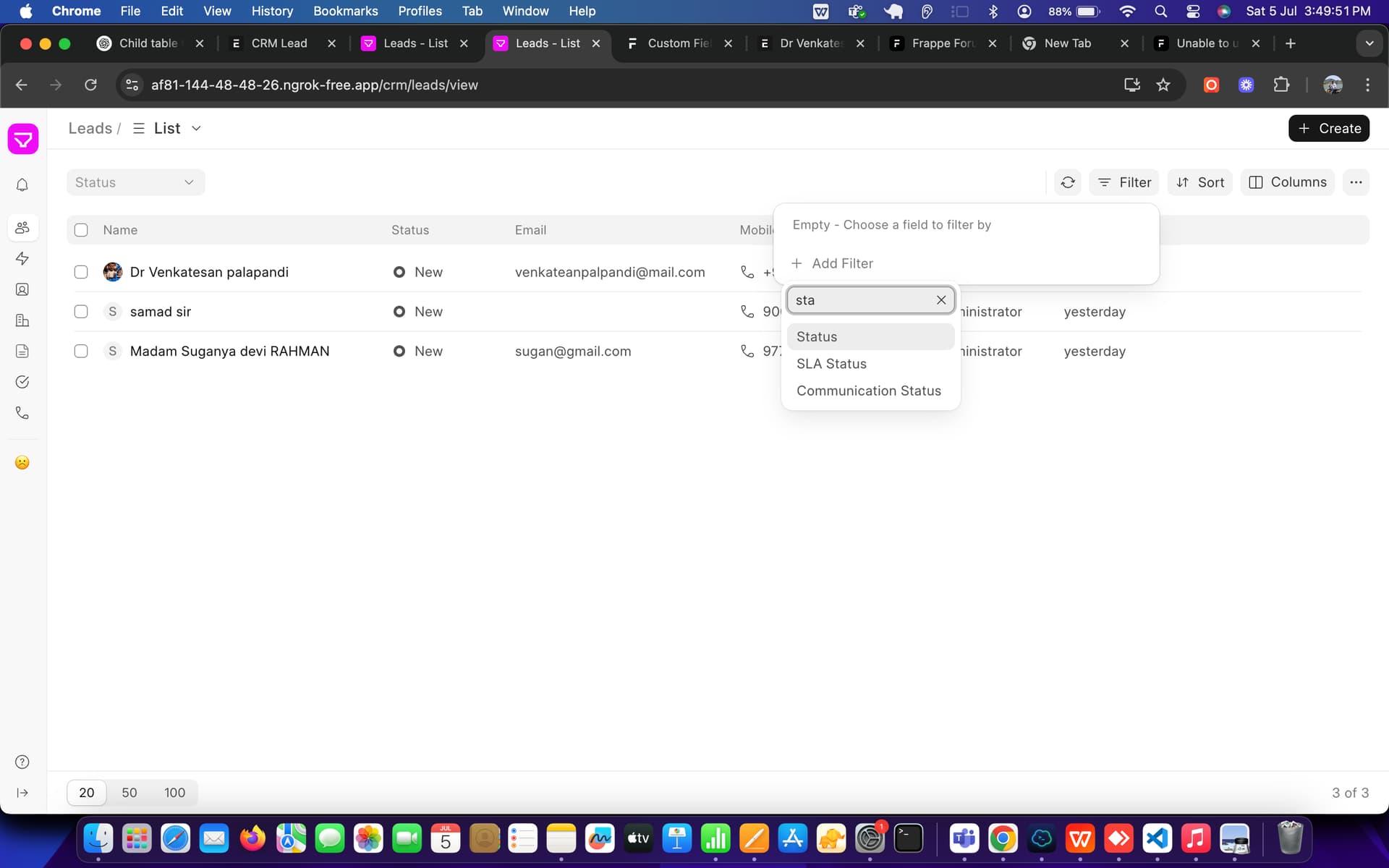
Task: Set page size to 20
Action: (87, 793)
